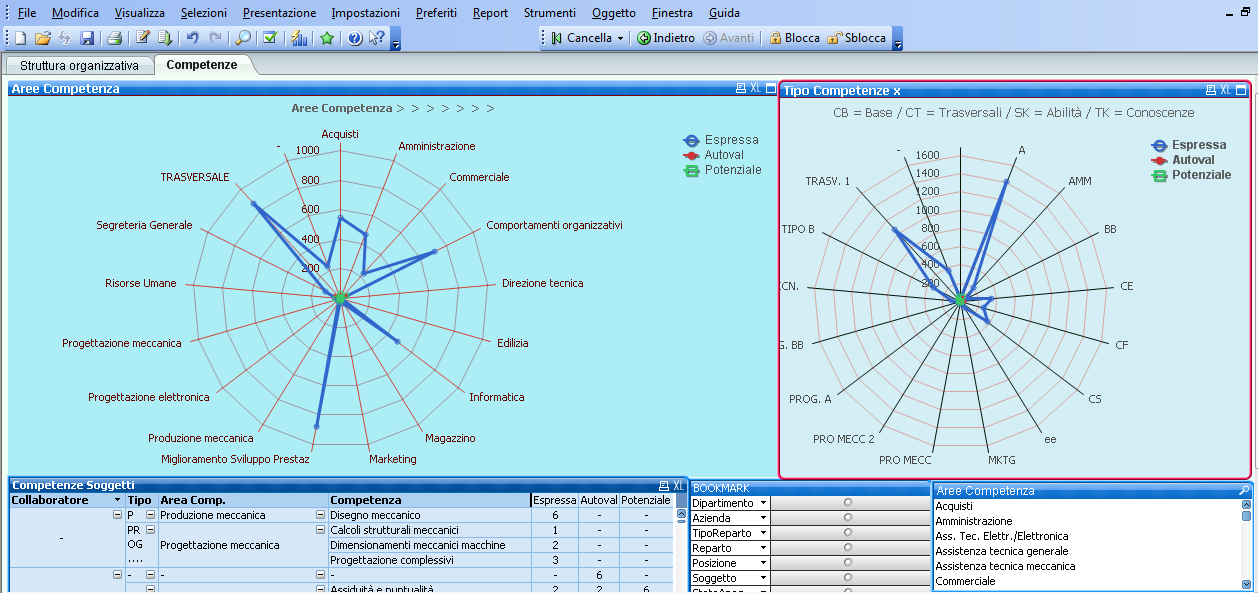The image size is (1258, 593).
Task: Open the Soggetto dropdown arrow
Action: tap(763, 578)
